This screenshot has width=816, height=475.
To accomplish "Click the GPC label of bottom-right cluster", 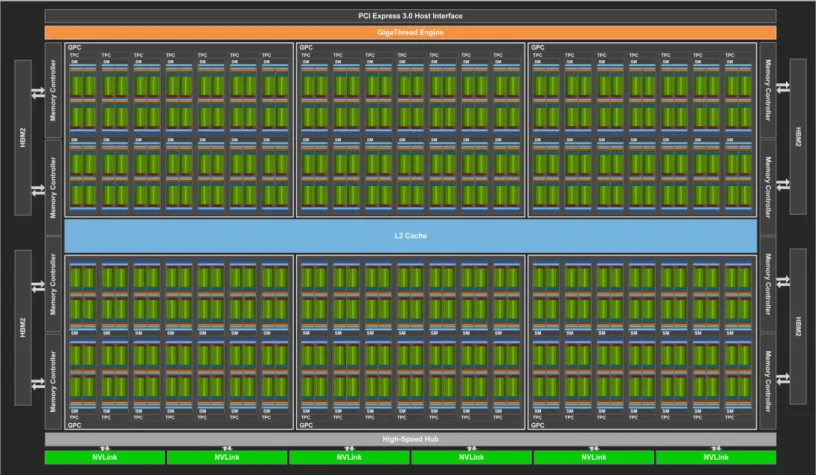I will pyautogui.click(x=538, y=425).
